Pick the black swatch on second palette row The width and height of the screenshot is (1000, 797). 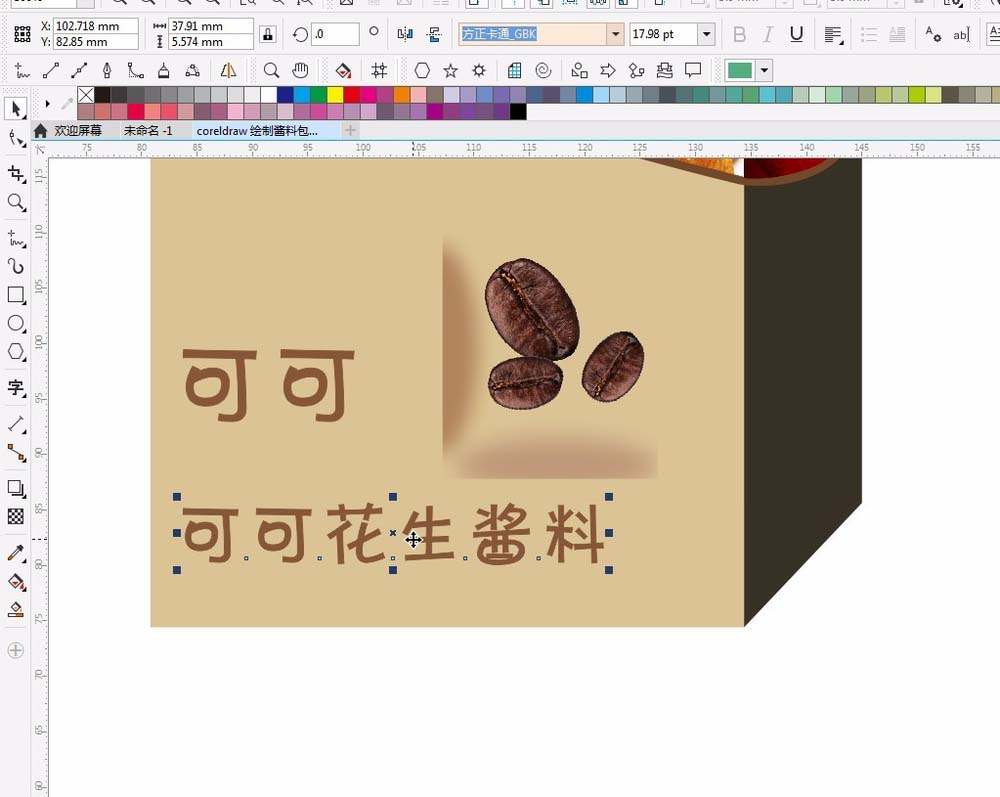click(x=518, y=112)
